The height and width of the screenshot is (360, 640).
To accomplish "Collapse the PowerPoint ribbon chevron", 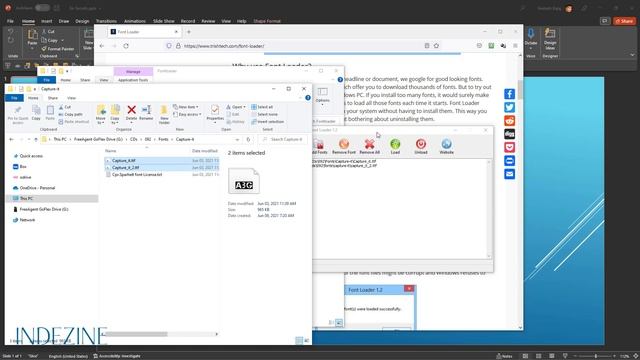I will click(x=632, y=55).
